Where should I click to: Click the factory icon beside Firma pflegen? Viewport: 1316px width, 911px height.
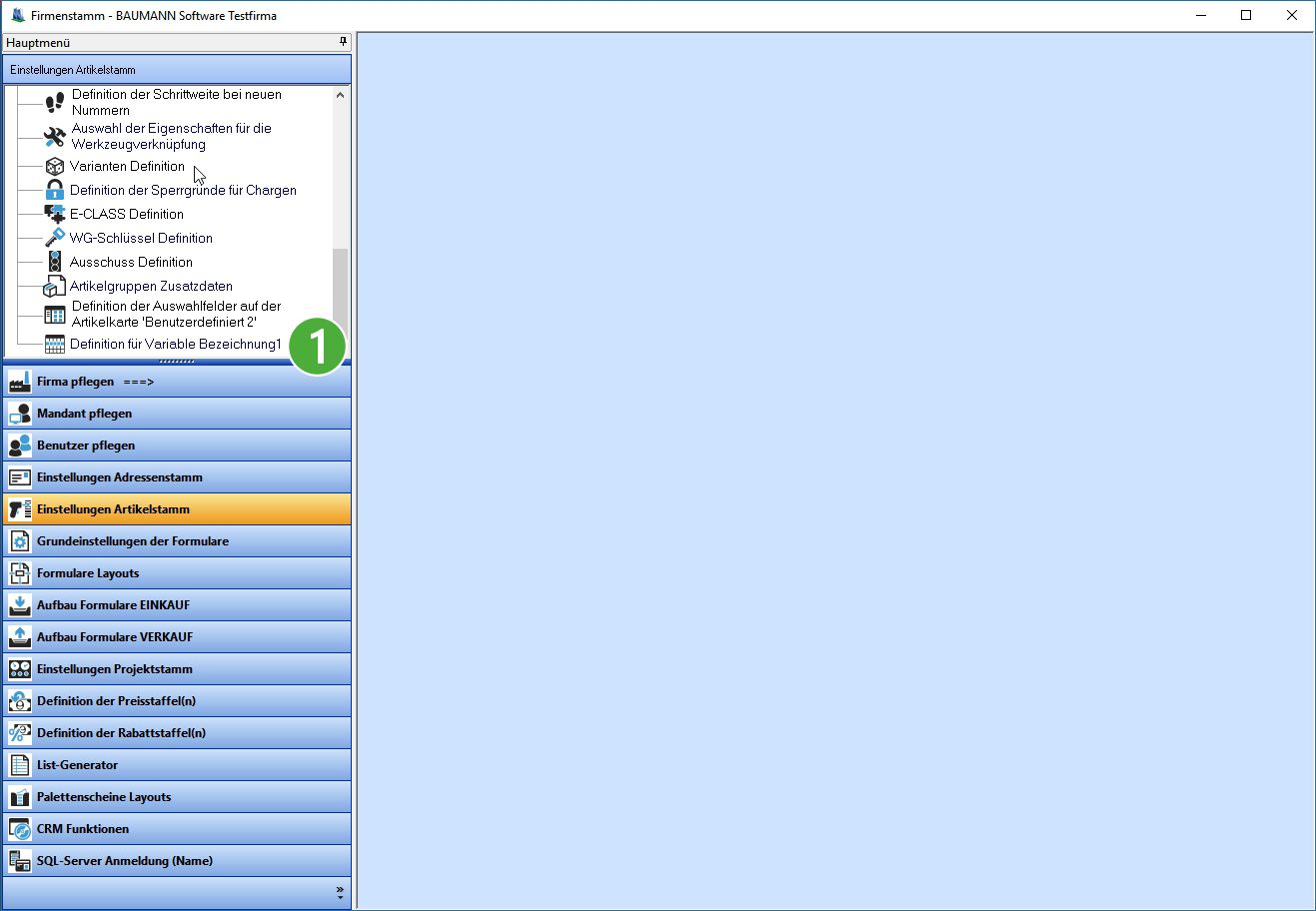click(x=20, y=382)
